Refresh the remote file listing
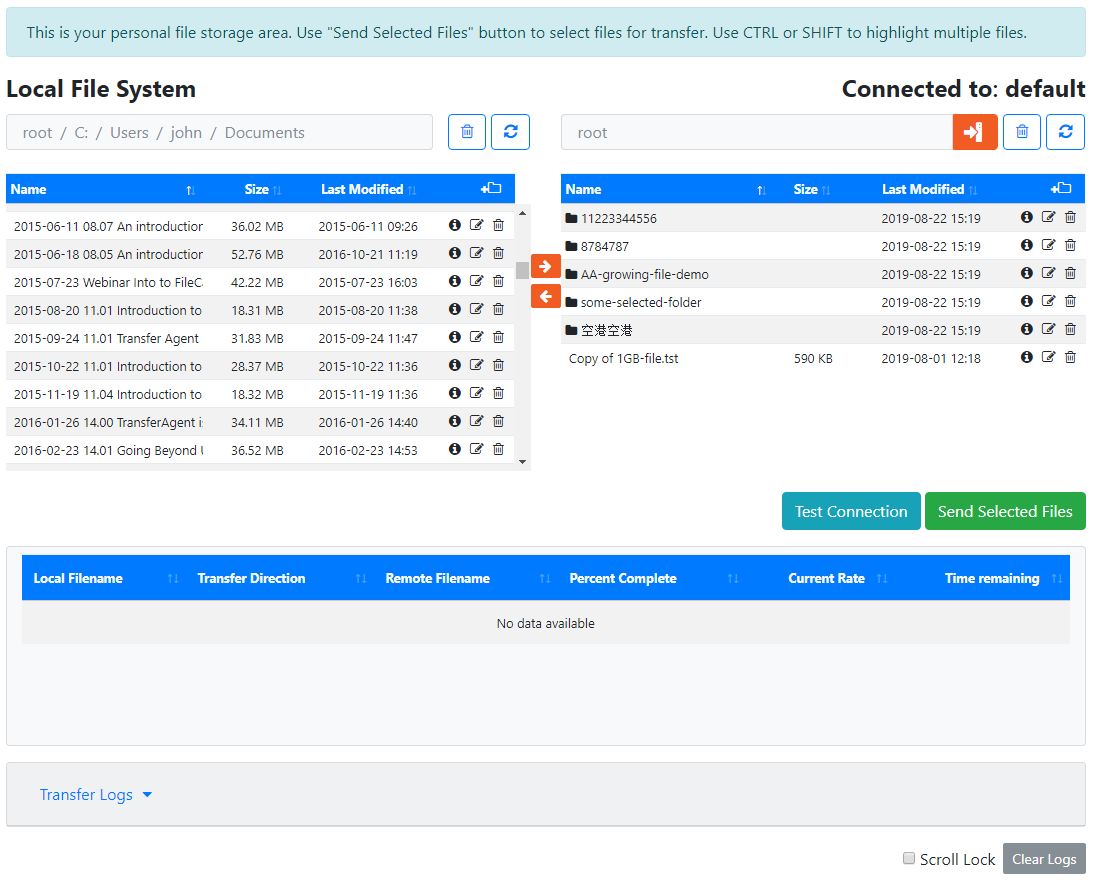The height and width of the screenshot is (886, 1094). coord(1065,132)
